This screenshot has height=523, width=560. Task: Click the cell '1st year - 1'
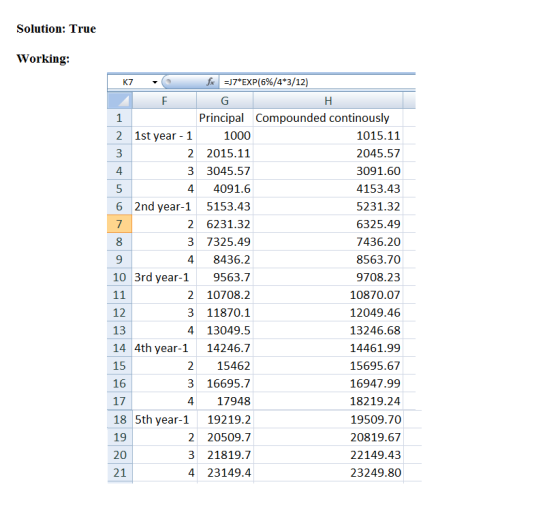coord(164,135)
